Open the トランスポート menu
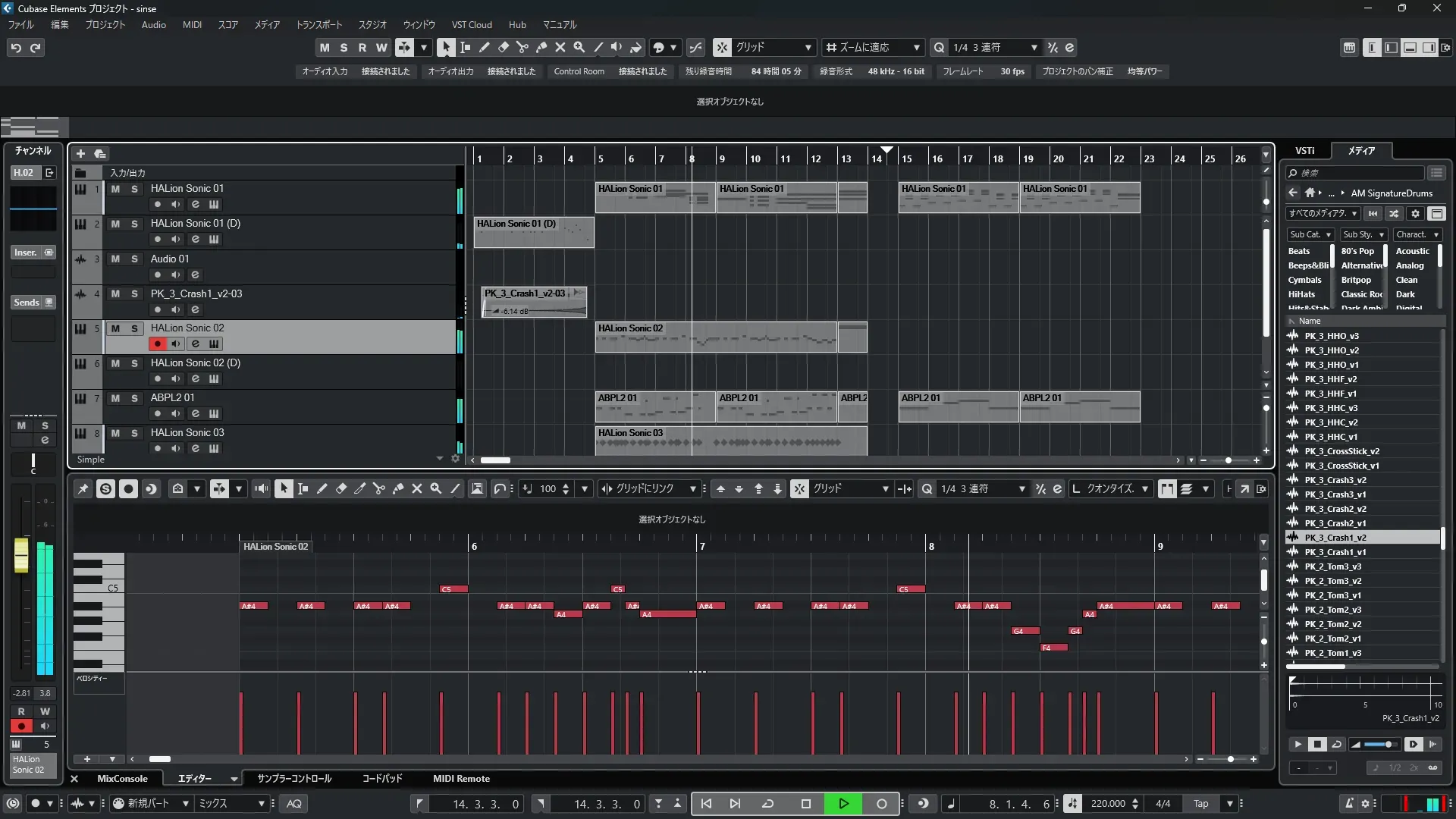Screen dimensions: 1456x819 pos(318,25)
